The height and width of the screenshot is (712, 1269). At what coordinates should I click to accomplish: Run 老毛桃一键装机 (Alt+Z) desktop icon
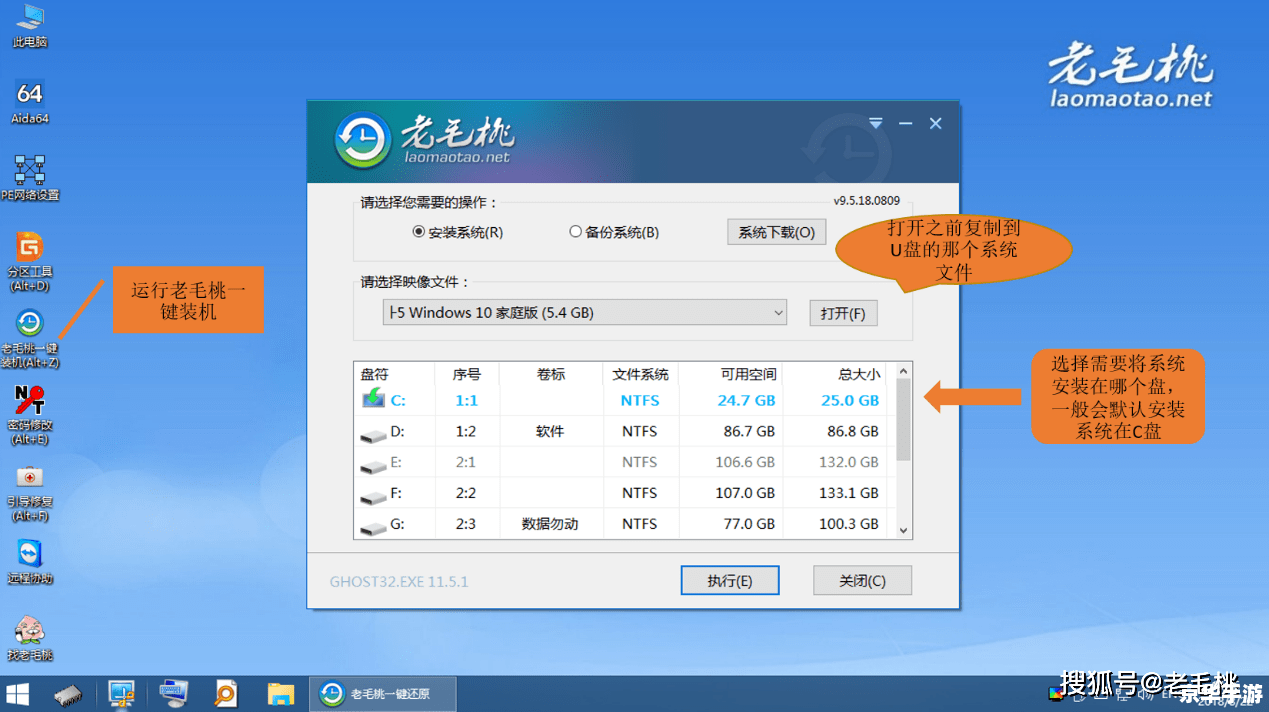[x=30, y=338]
